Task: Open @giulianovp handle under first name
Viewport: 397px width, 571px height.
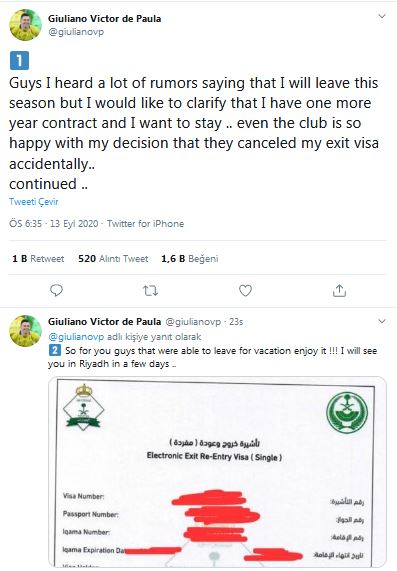Action: click(x=76, y=32)
